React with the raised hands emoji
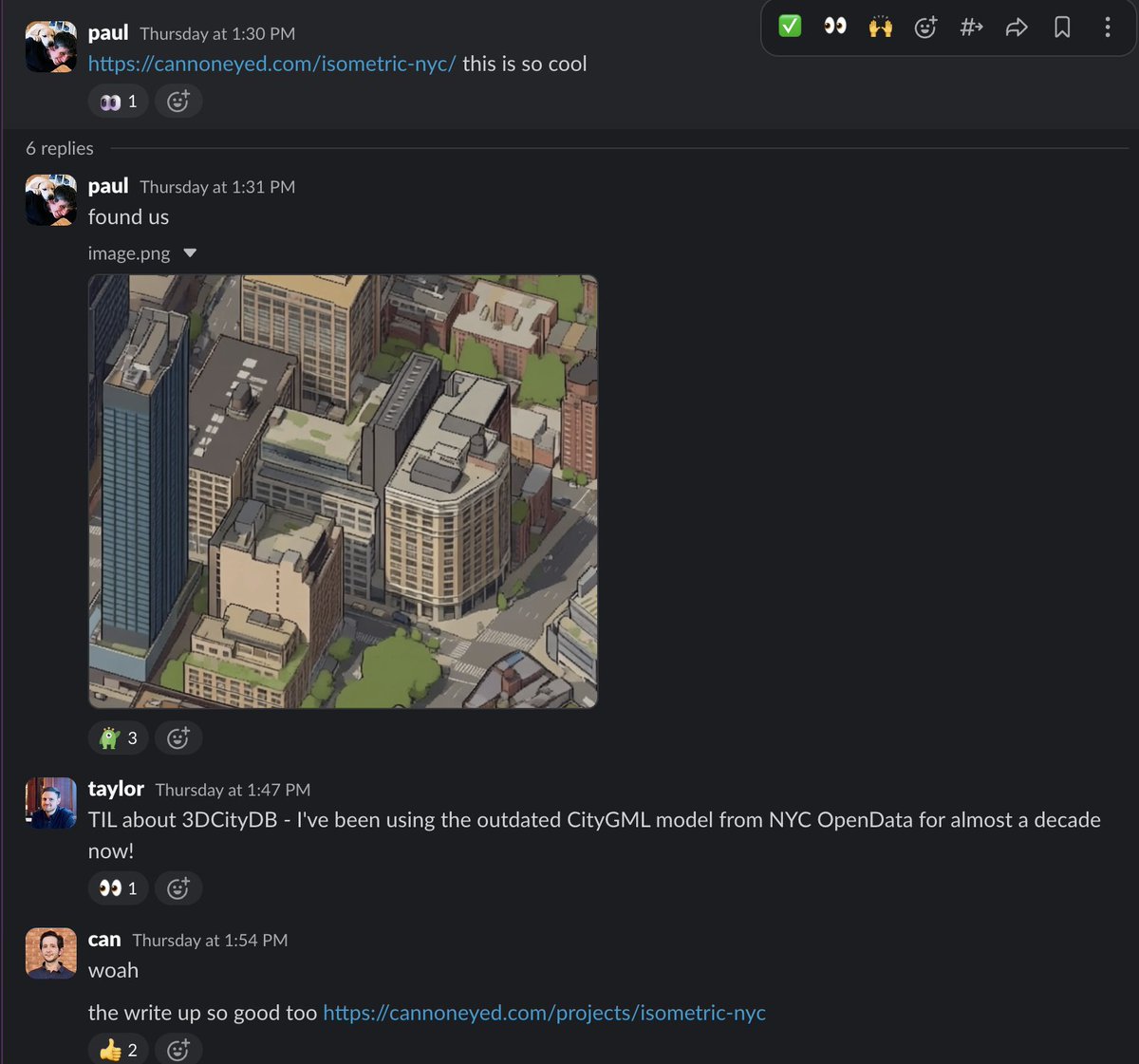 tap(880, 27)
